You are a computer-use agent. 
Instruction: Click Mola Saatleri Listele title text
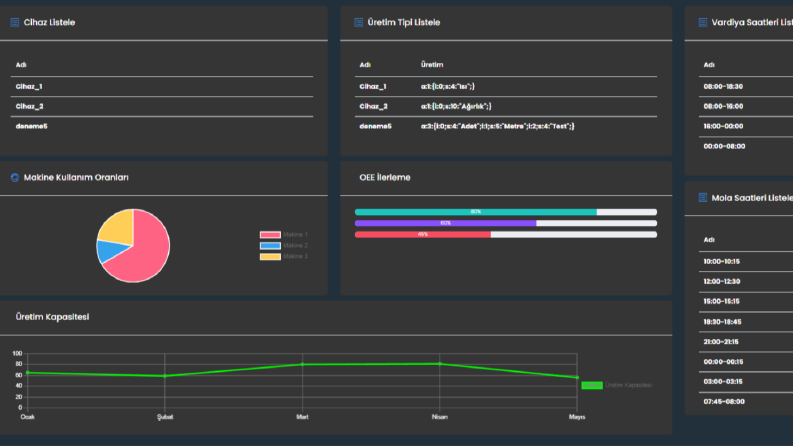point(752,198)
